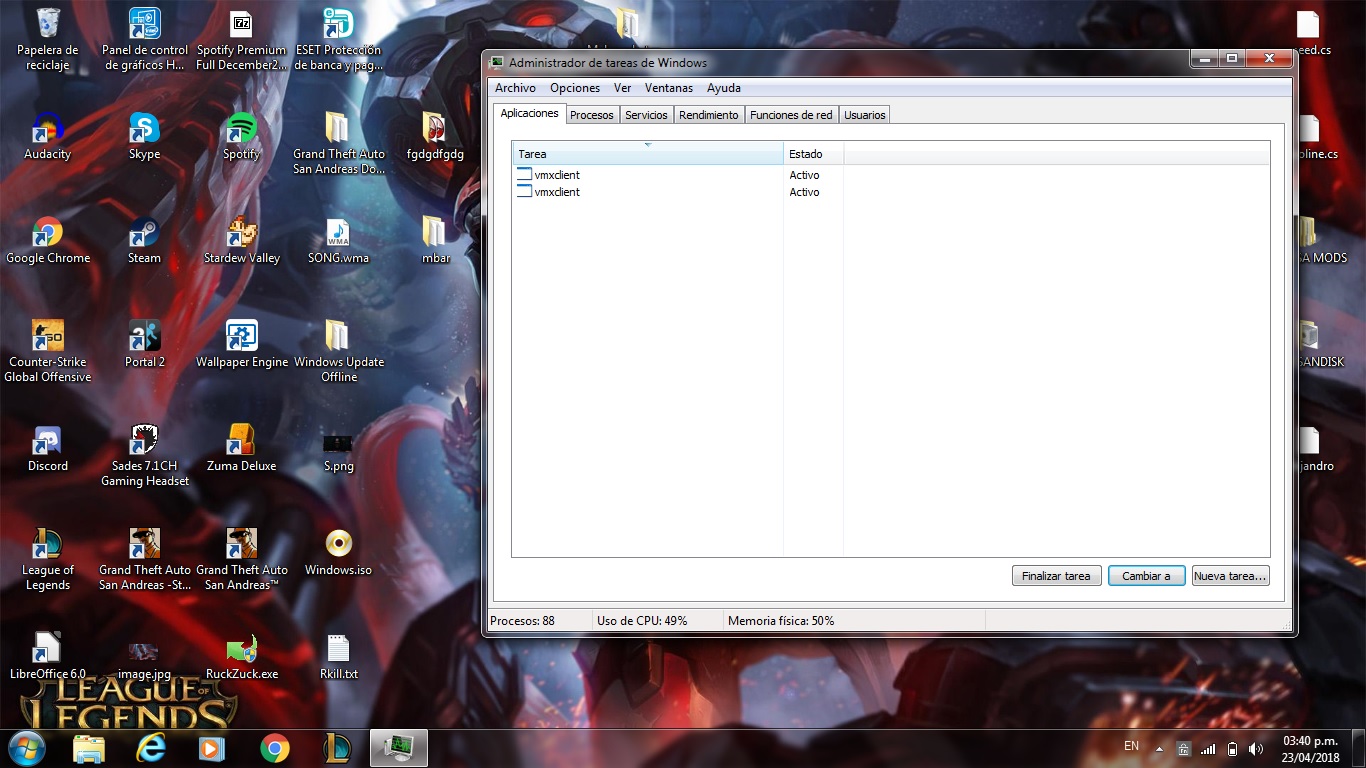This screenshot has height=768, width=1366.
Task: Open the Rendimiento tab
Action: click(709, 114)
